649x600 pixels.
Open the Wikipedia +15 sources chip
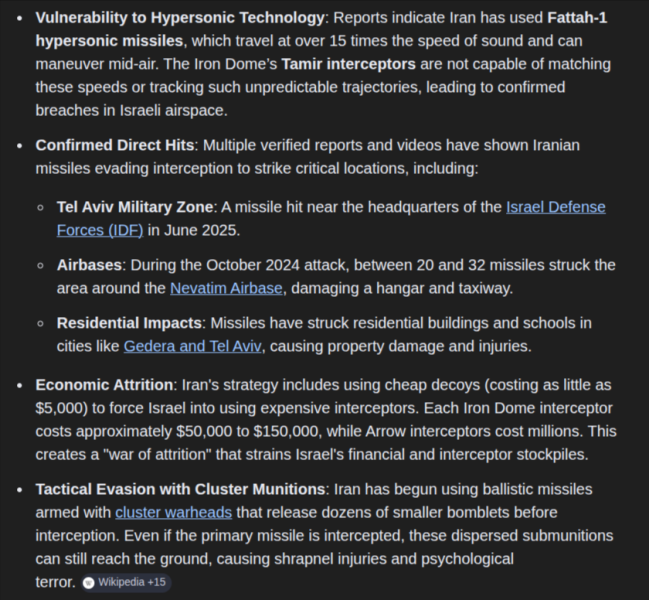coord(126,582)
